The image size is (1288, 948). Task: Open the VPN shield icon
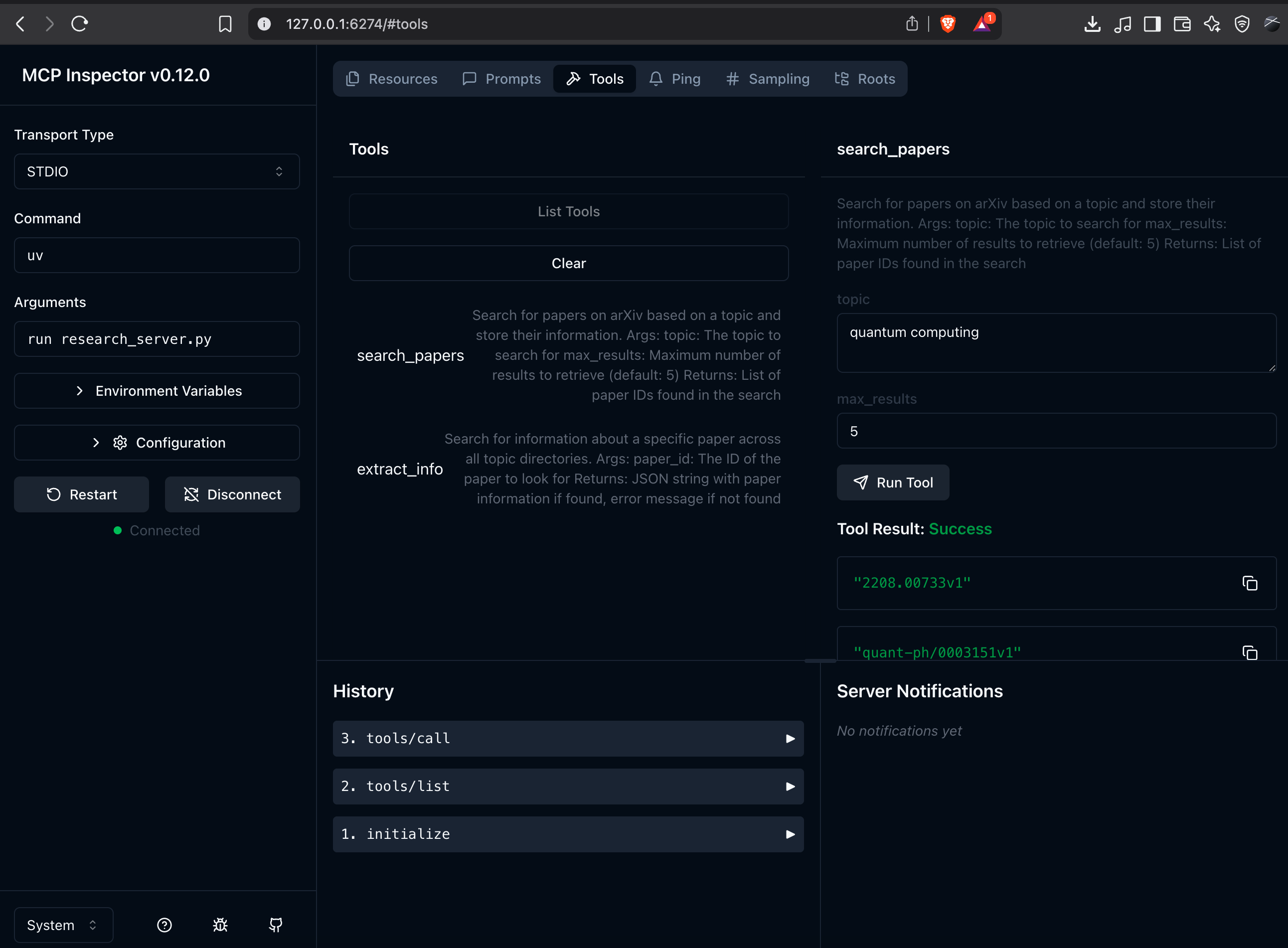pos(1242,24)
